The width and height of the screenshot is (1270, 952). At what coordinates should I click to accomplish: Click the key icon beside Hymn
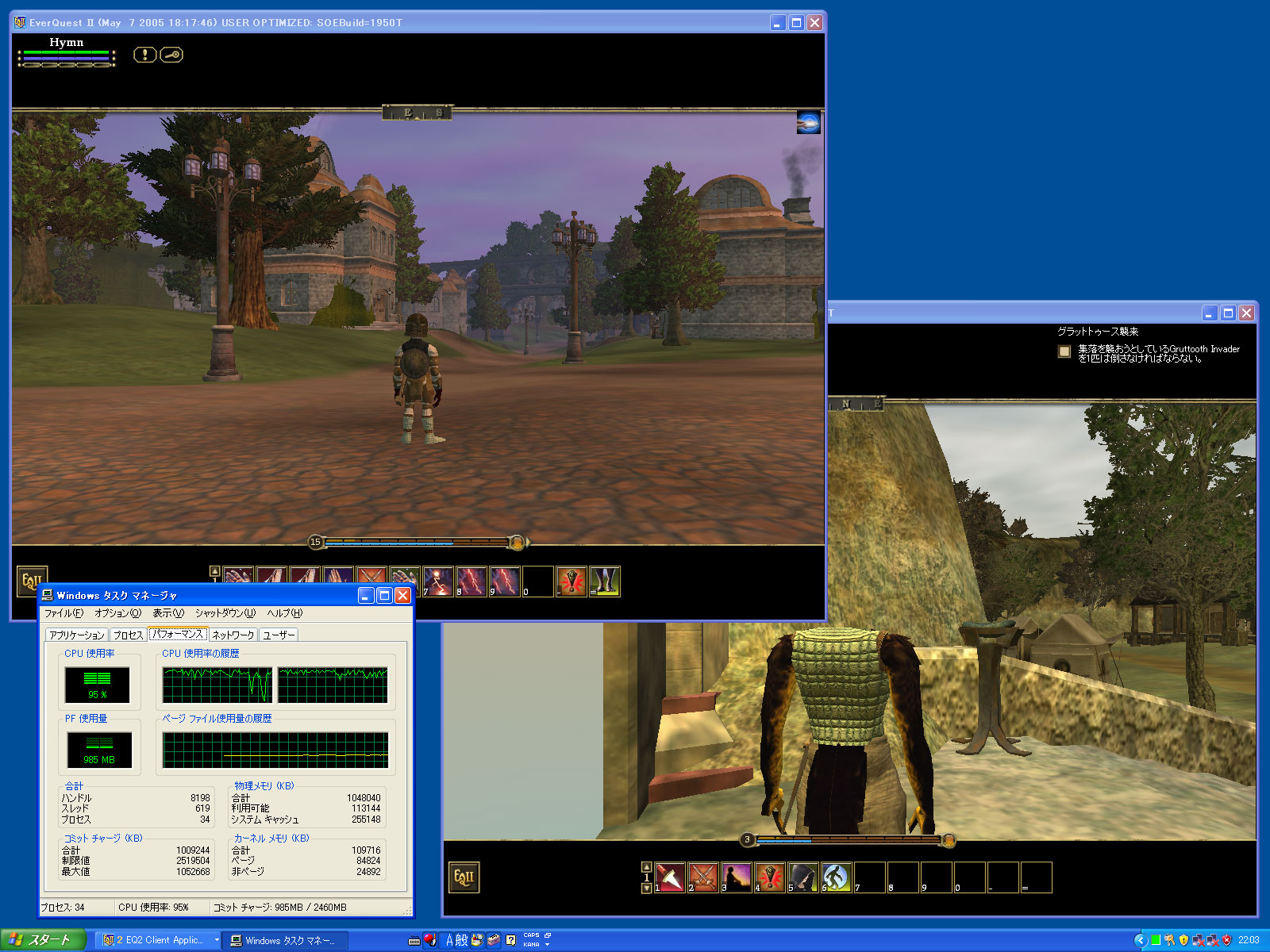click(x=171, y=55)
